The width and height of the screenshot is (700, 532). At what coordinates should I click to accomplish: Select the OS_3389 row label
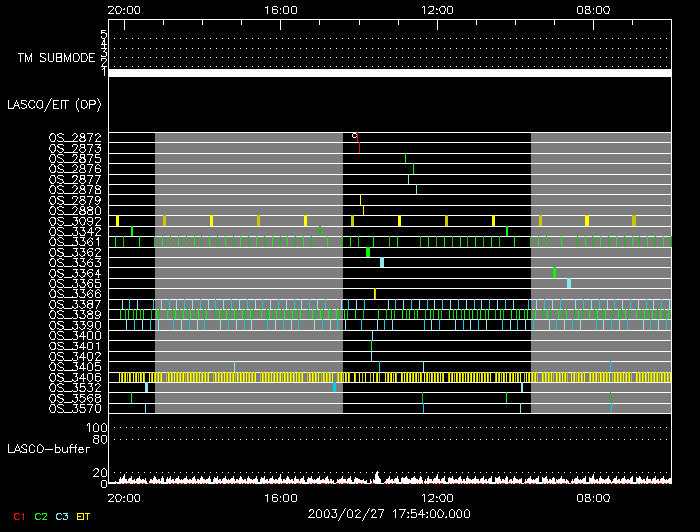pos(75,314)
